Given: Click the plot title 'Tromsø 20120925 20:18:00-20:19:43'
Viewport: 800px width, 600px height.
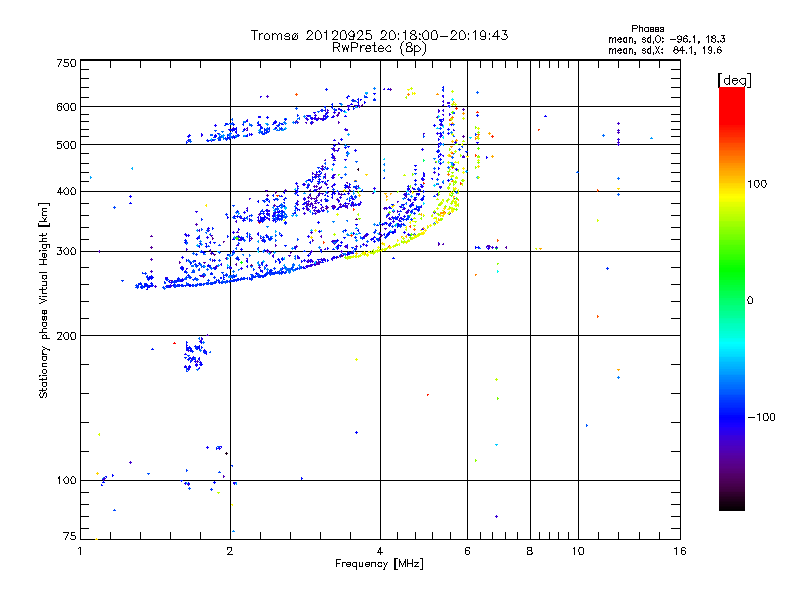Looking at the screenshot, I should pyautogui.click(x=379, y=35).
